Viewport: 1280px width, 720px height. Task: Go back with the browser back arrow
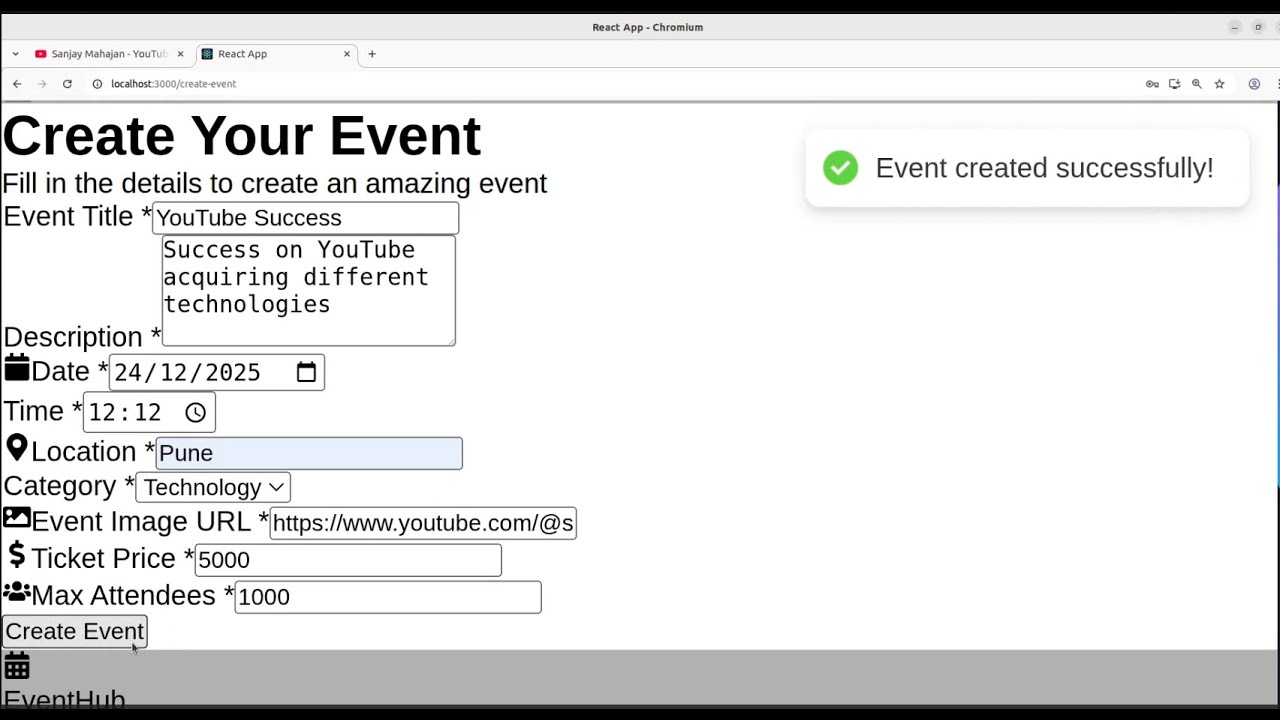(17, 84)
